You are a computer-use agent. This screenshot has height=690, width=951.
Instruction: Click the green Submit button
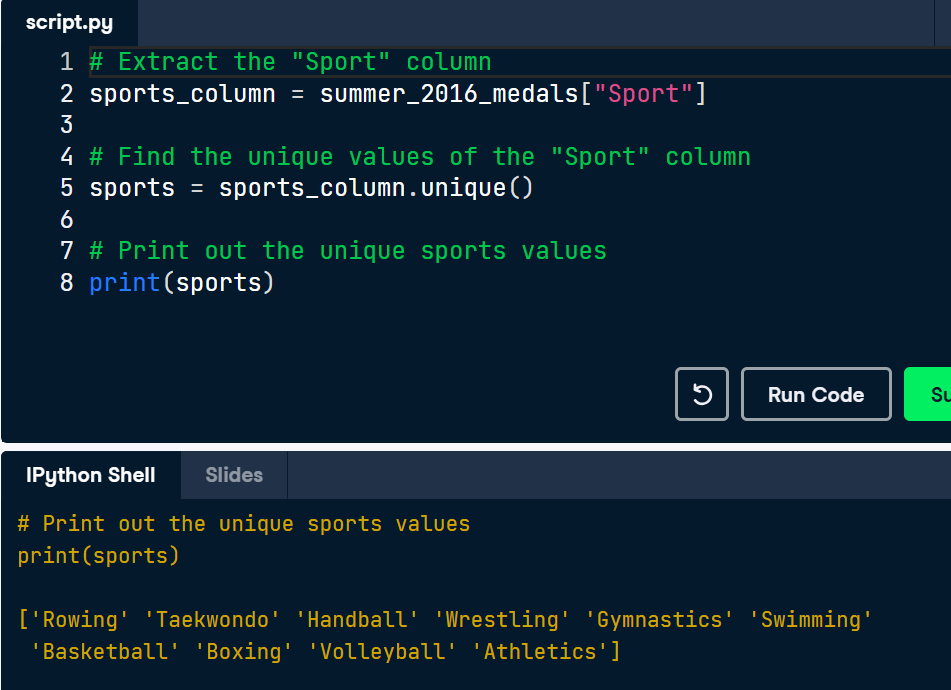[927, 394]
